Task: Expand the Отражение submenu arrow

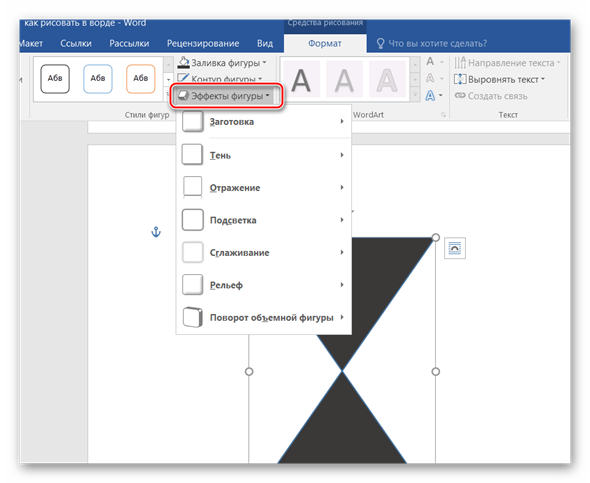Action: click(x=342, y=187)
